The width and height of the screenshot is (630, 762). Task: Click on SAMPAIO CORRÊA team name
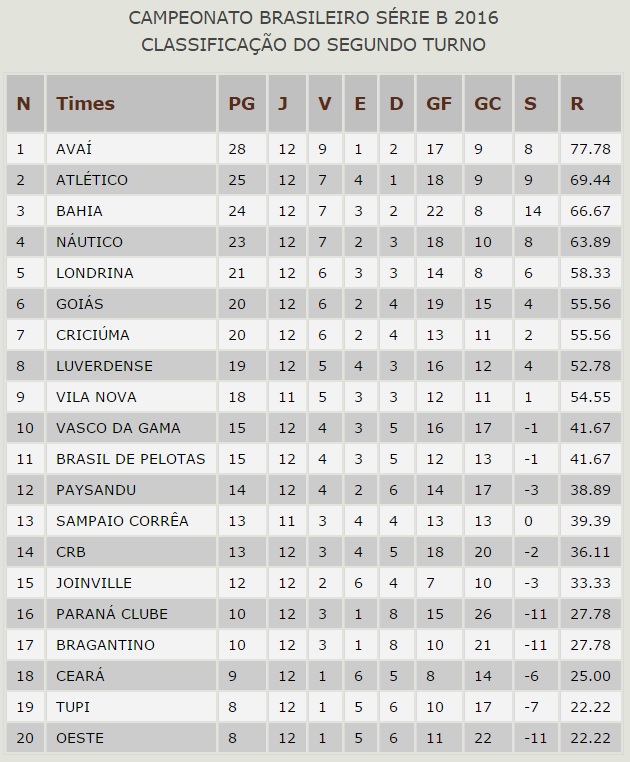coord(122,521)
